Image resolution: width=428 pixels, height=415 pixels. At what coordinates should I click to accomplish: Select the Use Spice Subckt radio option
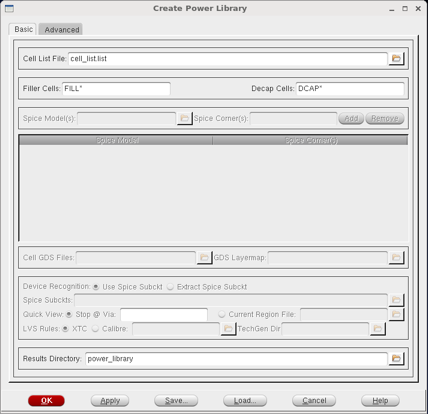(x=96, y=287)
